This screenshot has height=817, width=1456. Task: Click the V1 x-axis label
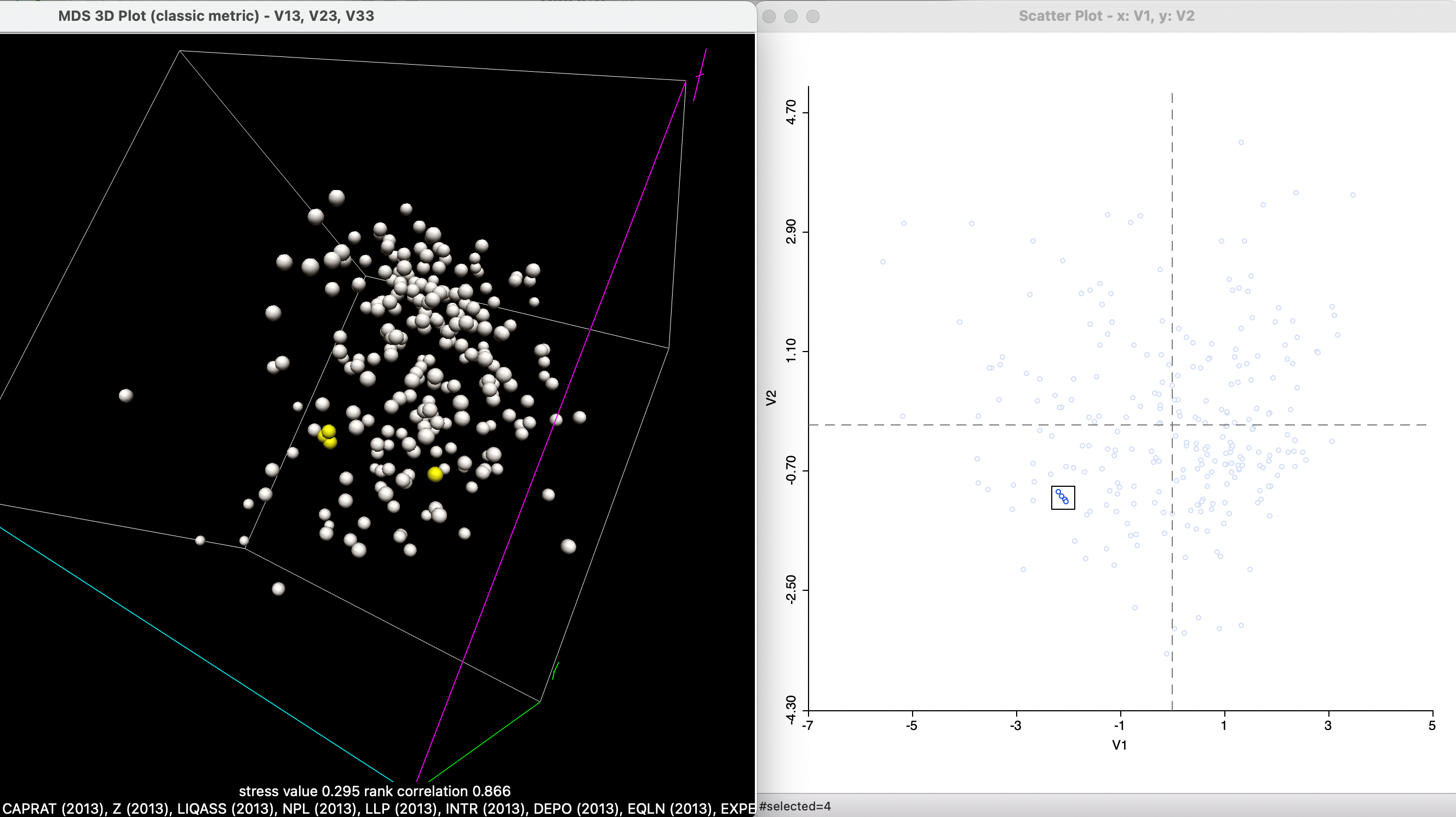(x=1119, y=745)
